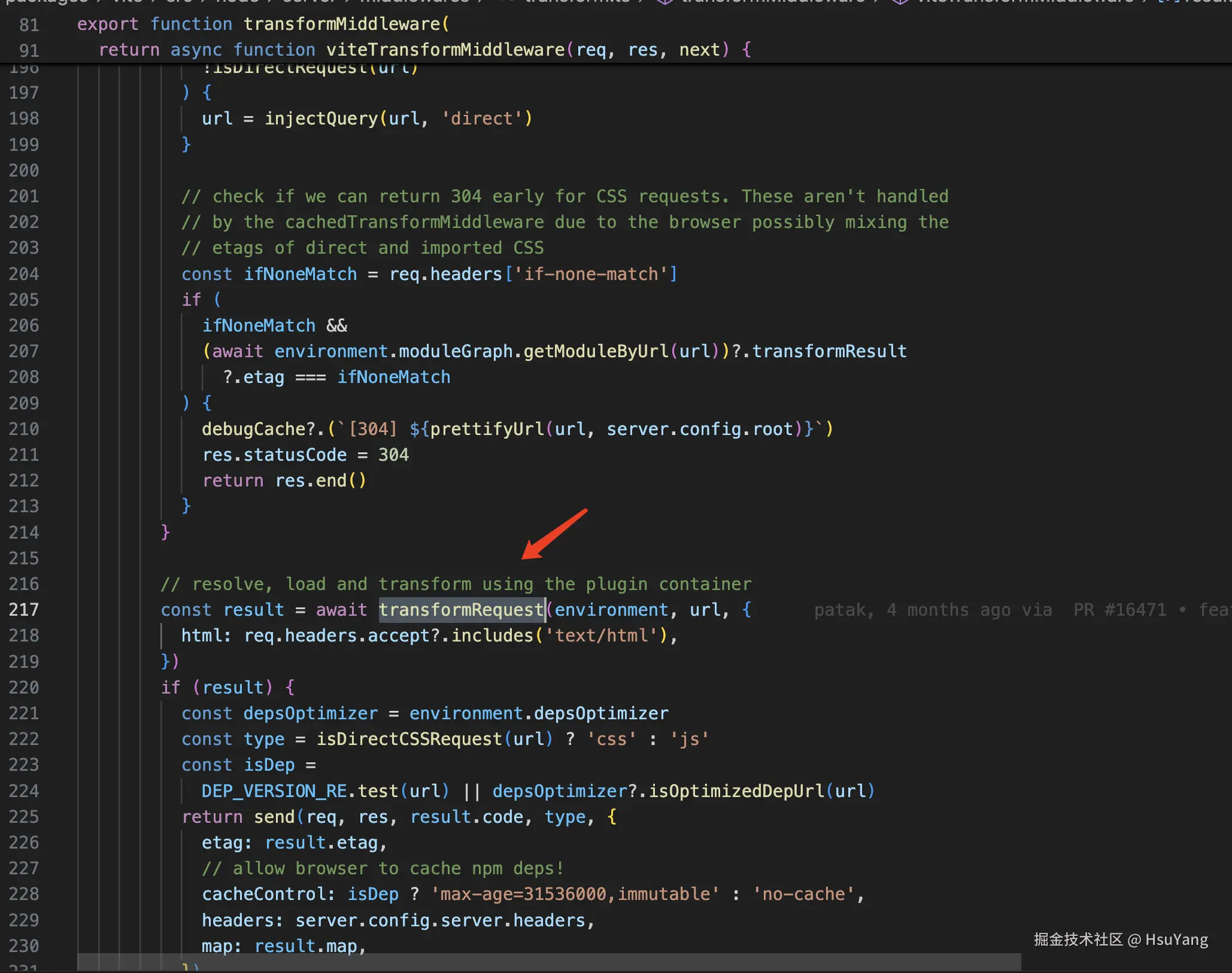
Task: Click the injectQuery function name
Action: (x=321, y=118)
